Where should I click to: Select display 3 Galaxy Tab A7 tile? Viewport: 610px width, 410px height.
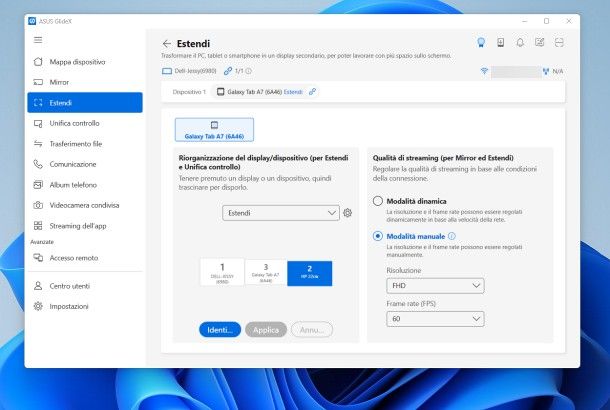point(266,272)
